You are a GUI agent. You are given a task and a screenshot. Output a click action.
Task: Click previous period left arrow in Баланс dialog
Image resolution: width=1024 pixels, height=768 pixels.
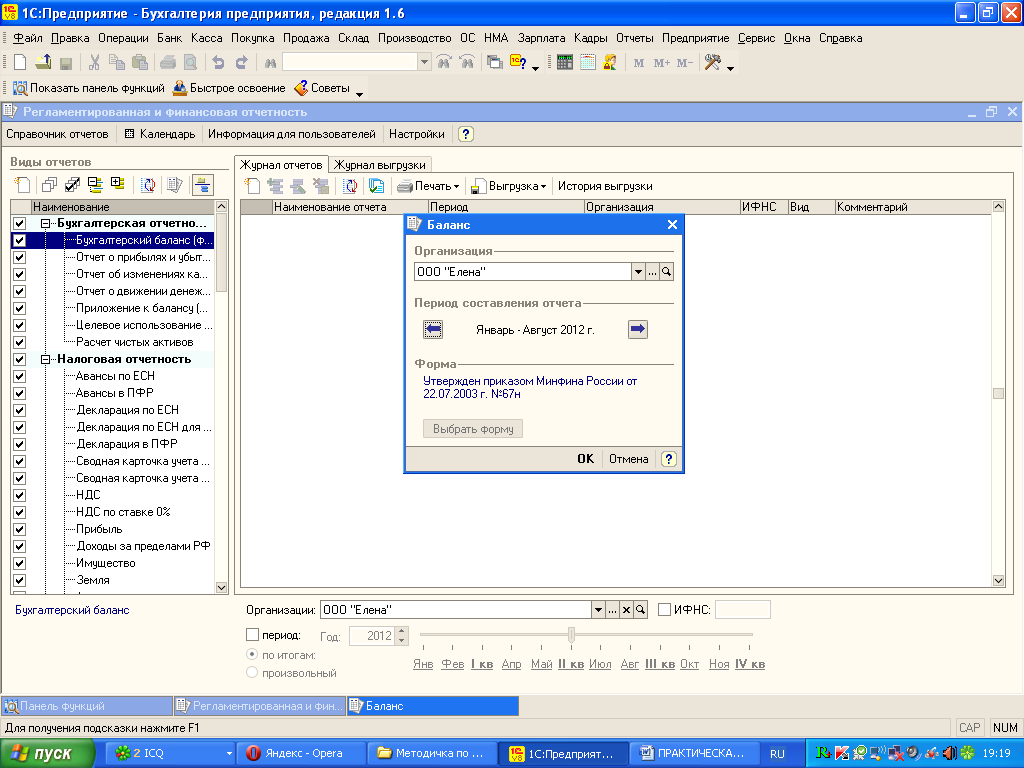(433, 329)
